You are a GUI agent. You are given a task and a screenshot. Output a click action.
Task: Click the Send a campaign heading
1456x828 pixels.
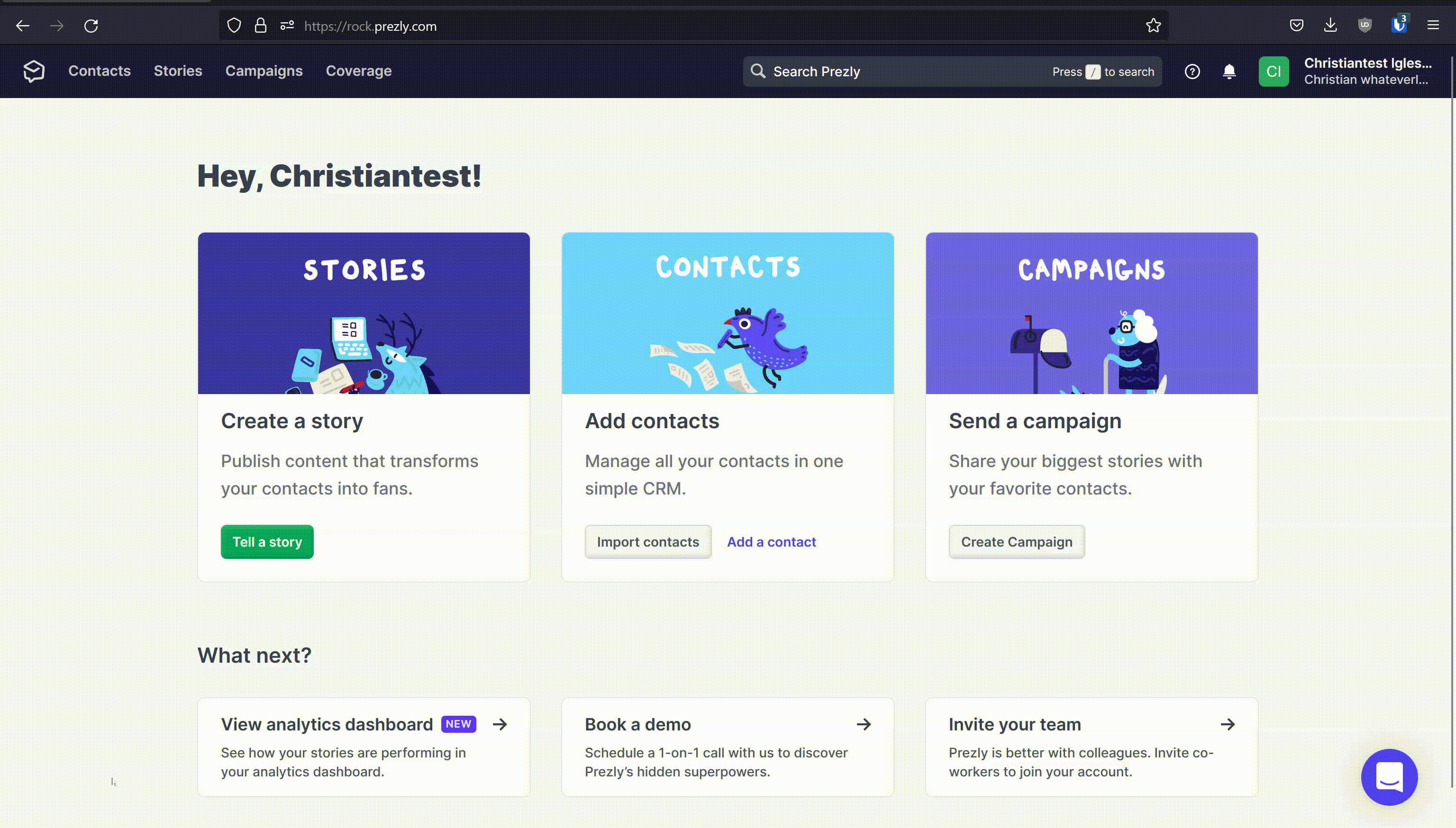(x=1035, y=421)
